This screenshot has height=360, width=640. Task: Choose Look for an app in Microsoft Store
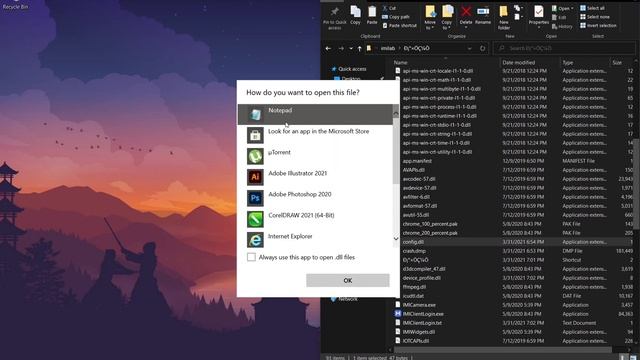[x=315, y=135]
